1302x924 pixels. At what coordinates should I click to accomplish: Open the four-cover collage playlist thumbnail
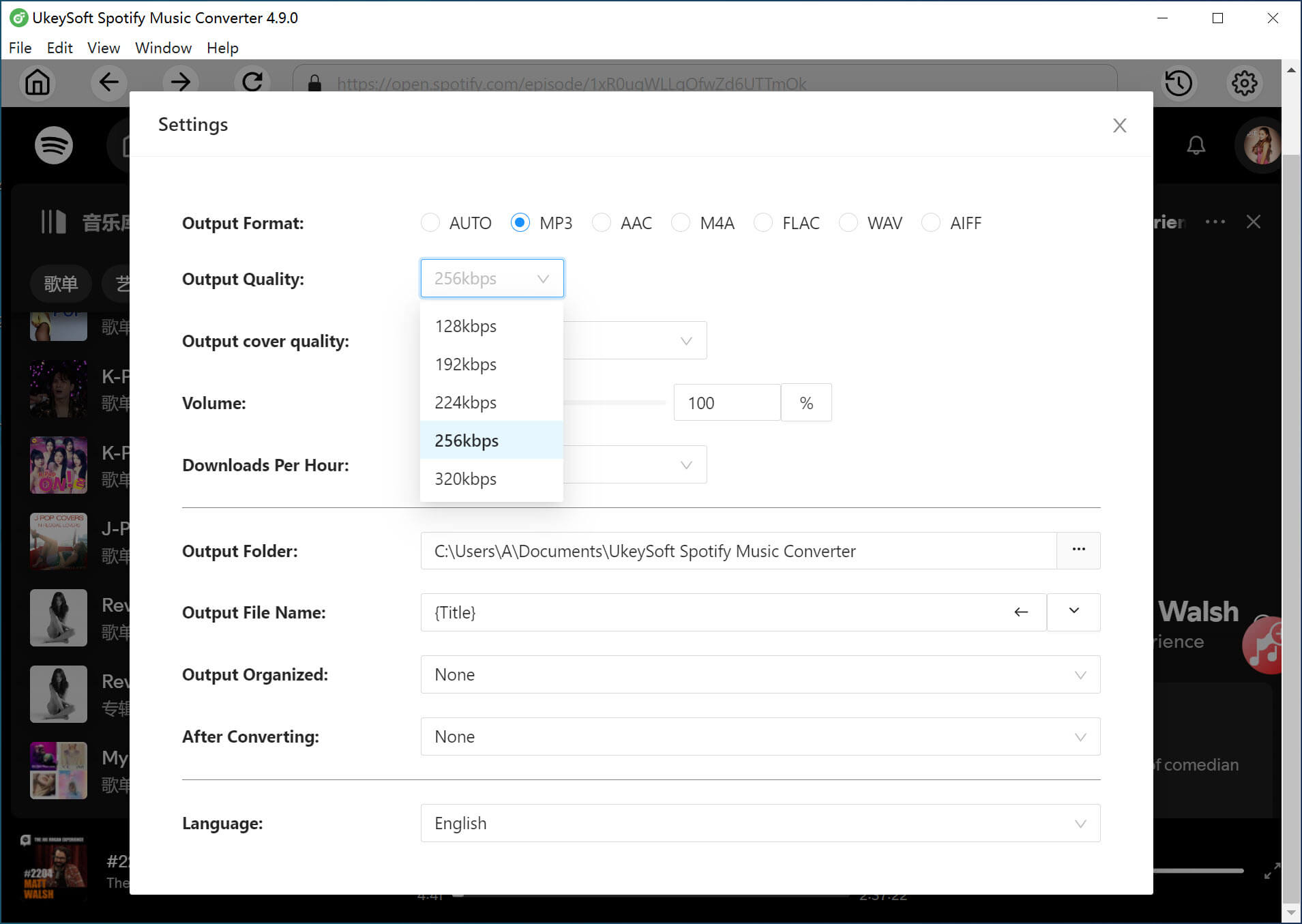(x=59, y=771)
